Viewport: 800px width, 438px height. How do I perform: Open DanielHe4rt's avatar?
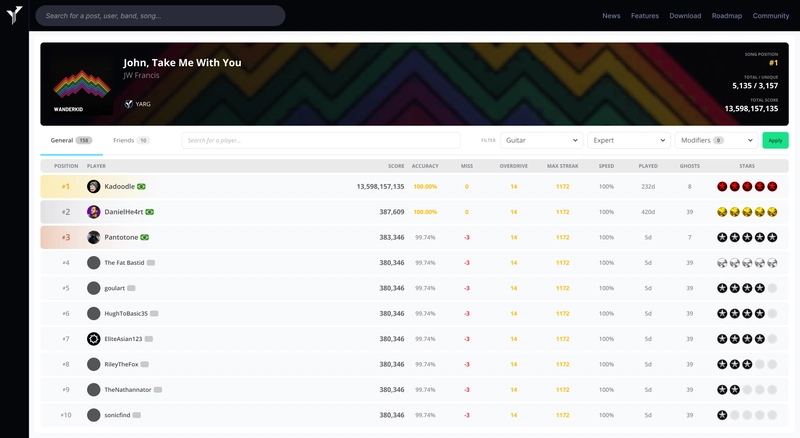point(93,212)
